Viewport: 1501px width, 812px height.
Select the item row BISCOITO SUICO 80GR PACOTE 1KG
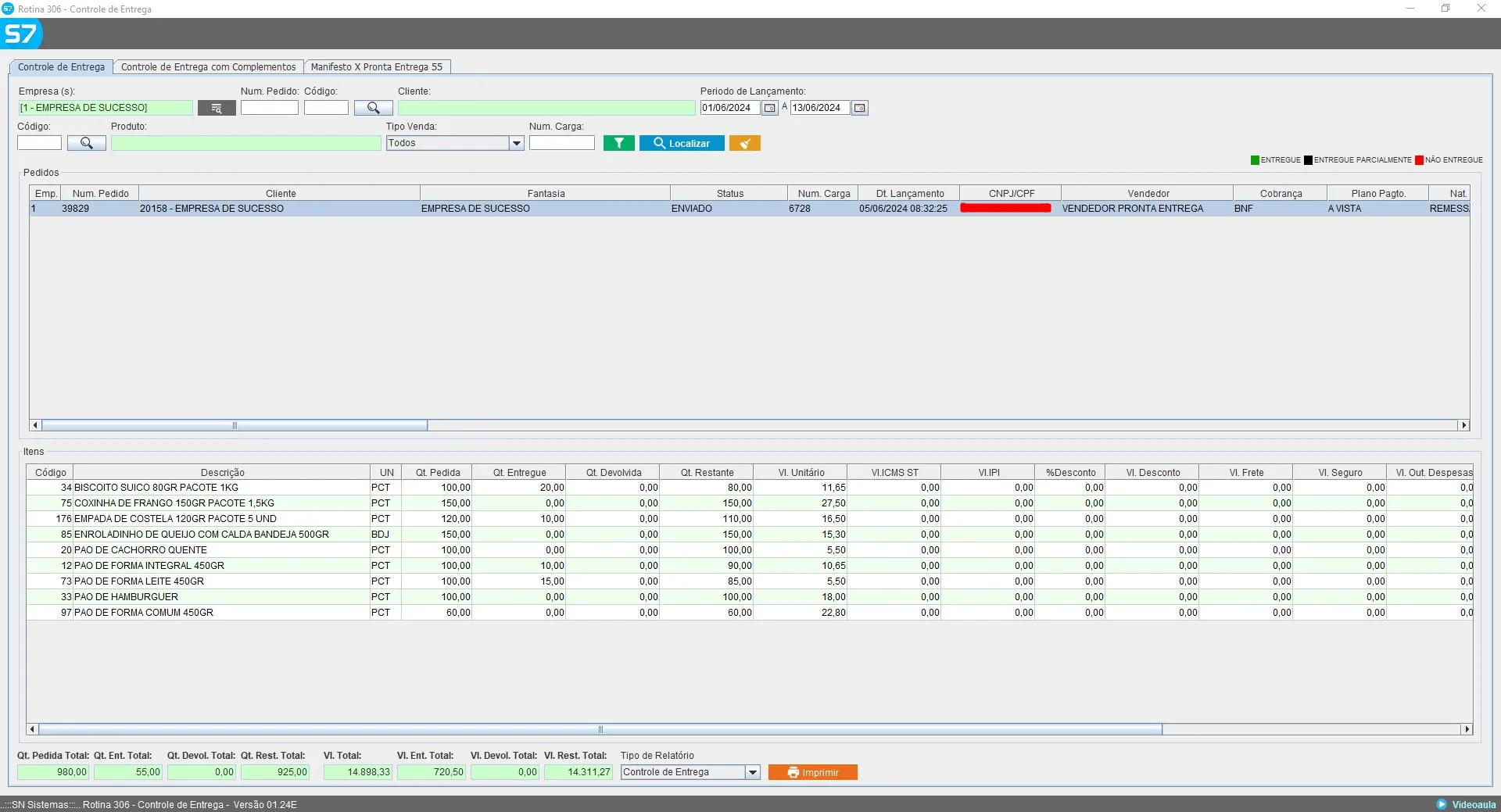[x=235, y=487]
